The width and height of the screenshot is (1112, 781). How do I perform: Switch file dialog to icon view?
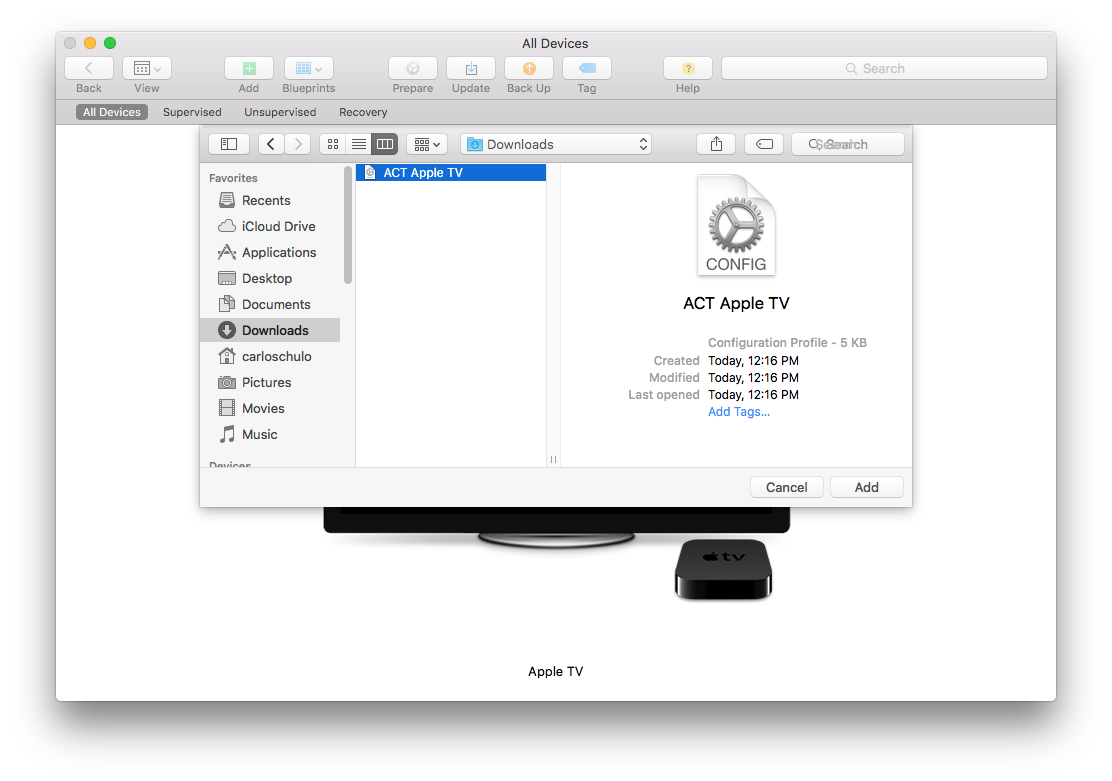(333, 144)
